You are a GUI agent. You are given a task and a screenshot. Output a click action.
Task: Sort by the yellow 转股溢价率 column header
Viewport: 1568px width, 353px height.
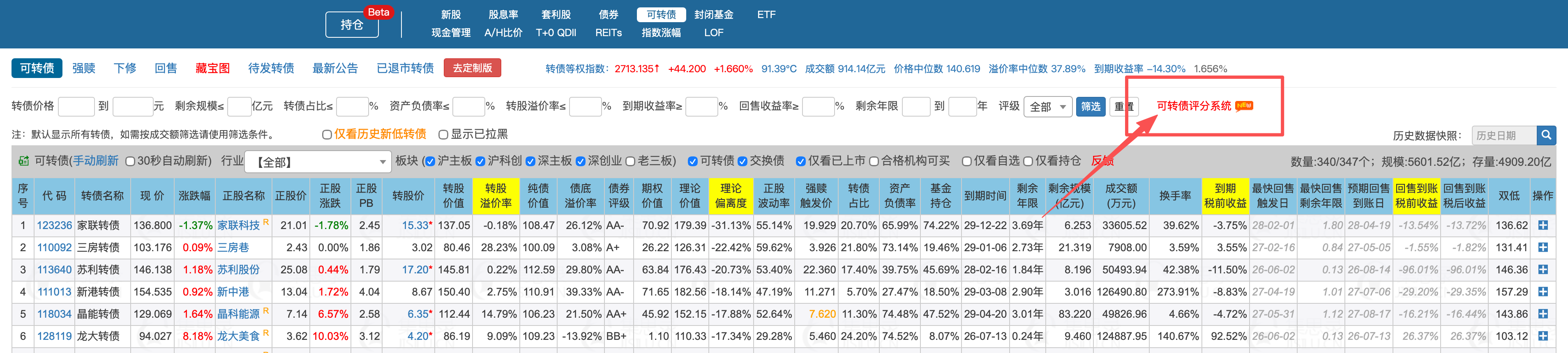496,196
